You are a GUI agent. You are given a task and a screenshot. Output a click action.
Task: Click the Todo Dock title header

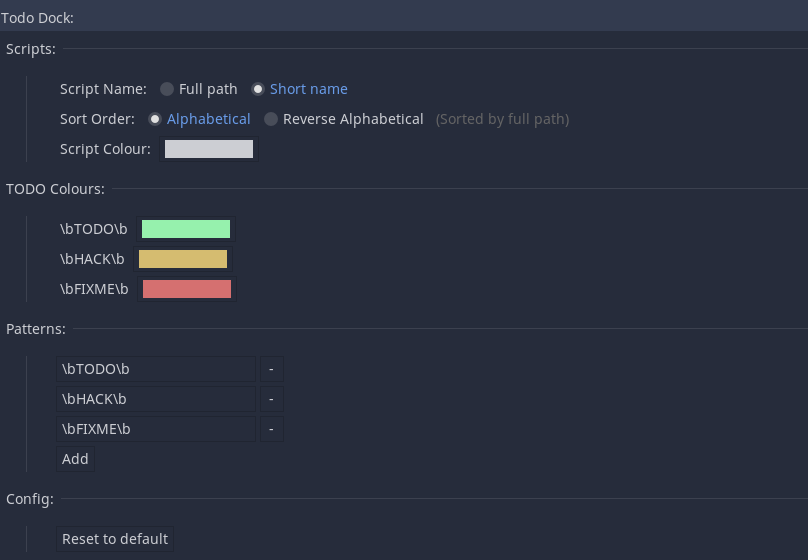[x=37, y=18]
